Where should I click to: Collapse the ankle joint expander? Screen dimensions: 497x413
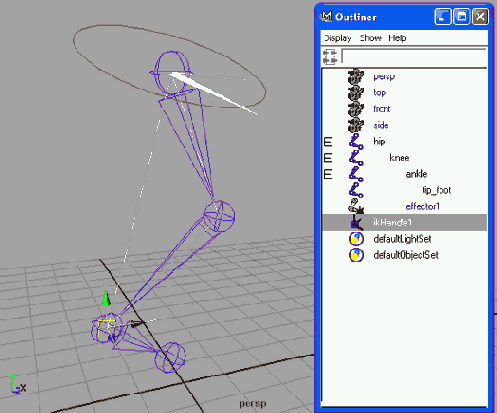pyautogui.click(x=328, y=174)
